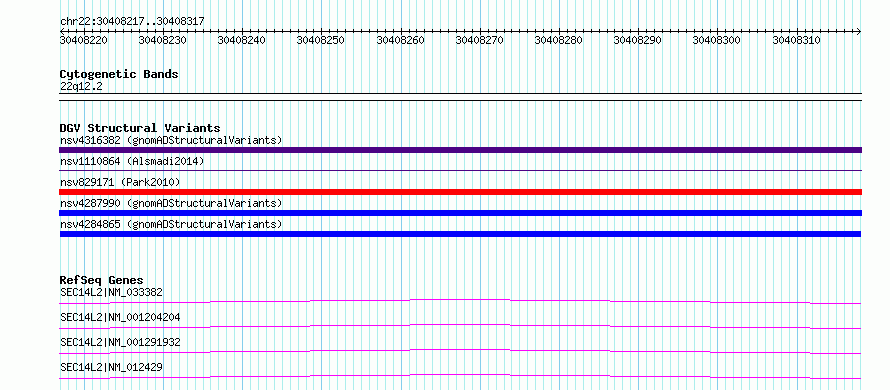Click the magenta NM_001291932 gene line

point(460,351)
